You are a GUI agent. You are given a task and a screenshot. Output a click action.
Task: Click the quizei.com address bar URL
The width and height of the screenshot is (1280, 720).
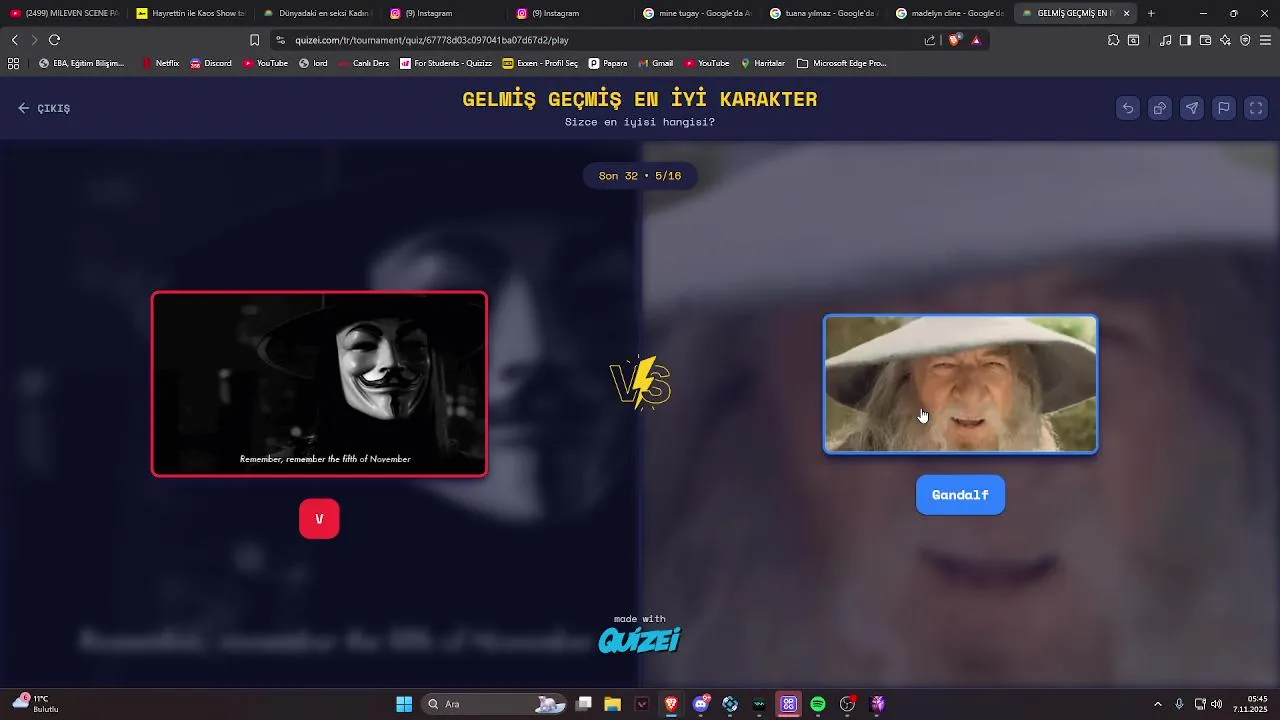pyautogui.click(x=432, y=40)
